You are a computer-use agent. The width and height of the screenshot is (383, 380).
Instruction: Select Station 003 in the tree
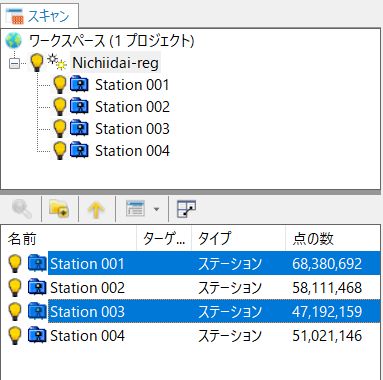coord(132,129)
